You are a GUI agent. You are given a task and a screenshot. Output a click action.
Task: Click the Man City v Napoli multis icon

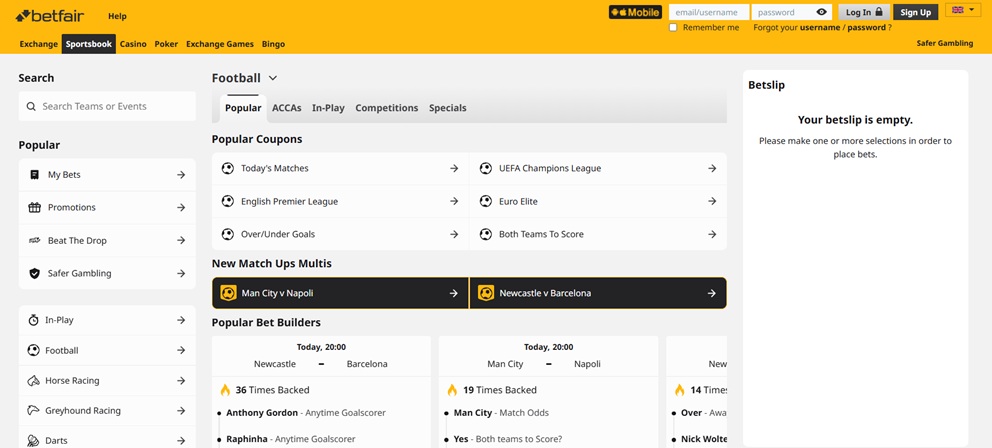[228, 293]
